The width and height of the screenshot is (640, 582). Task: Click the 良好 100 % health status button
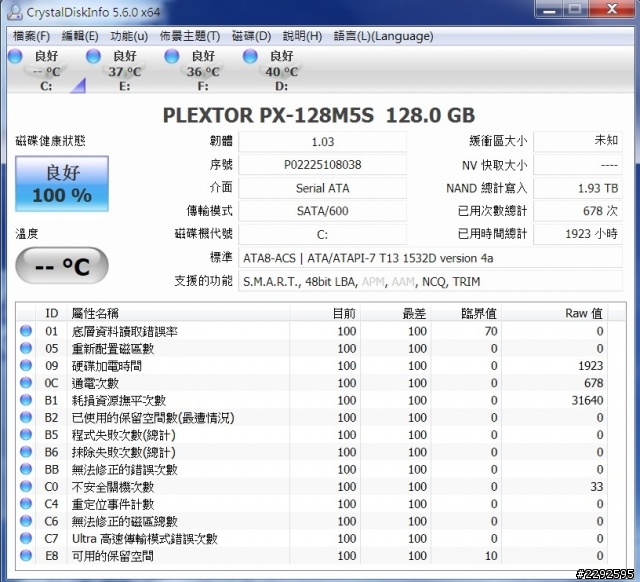pyautogui.click(x=62, y=184)
